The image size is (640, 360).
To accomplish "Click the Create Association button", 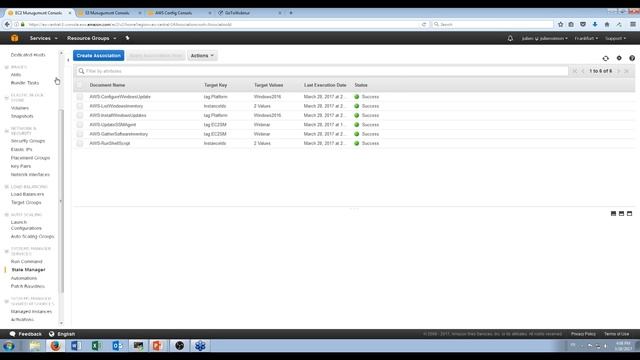I will pos(98,56).
